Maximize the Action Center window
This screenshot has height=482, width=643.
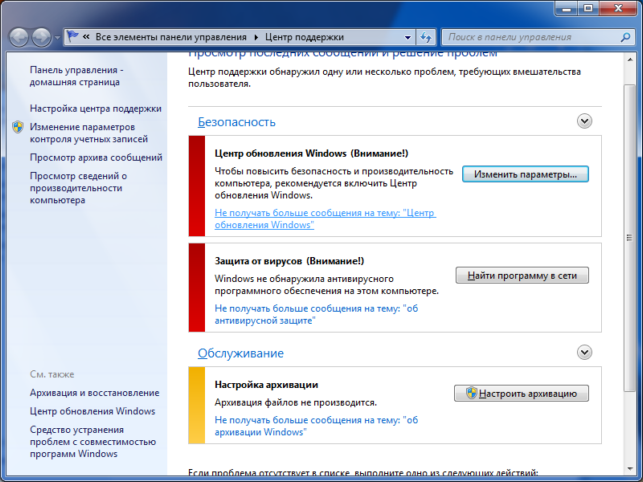click(x=588, y=9)
